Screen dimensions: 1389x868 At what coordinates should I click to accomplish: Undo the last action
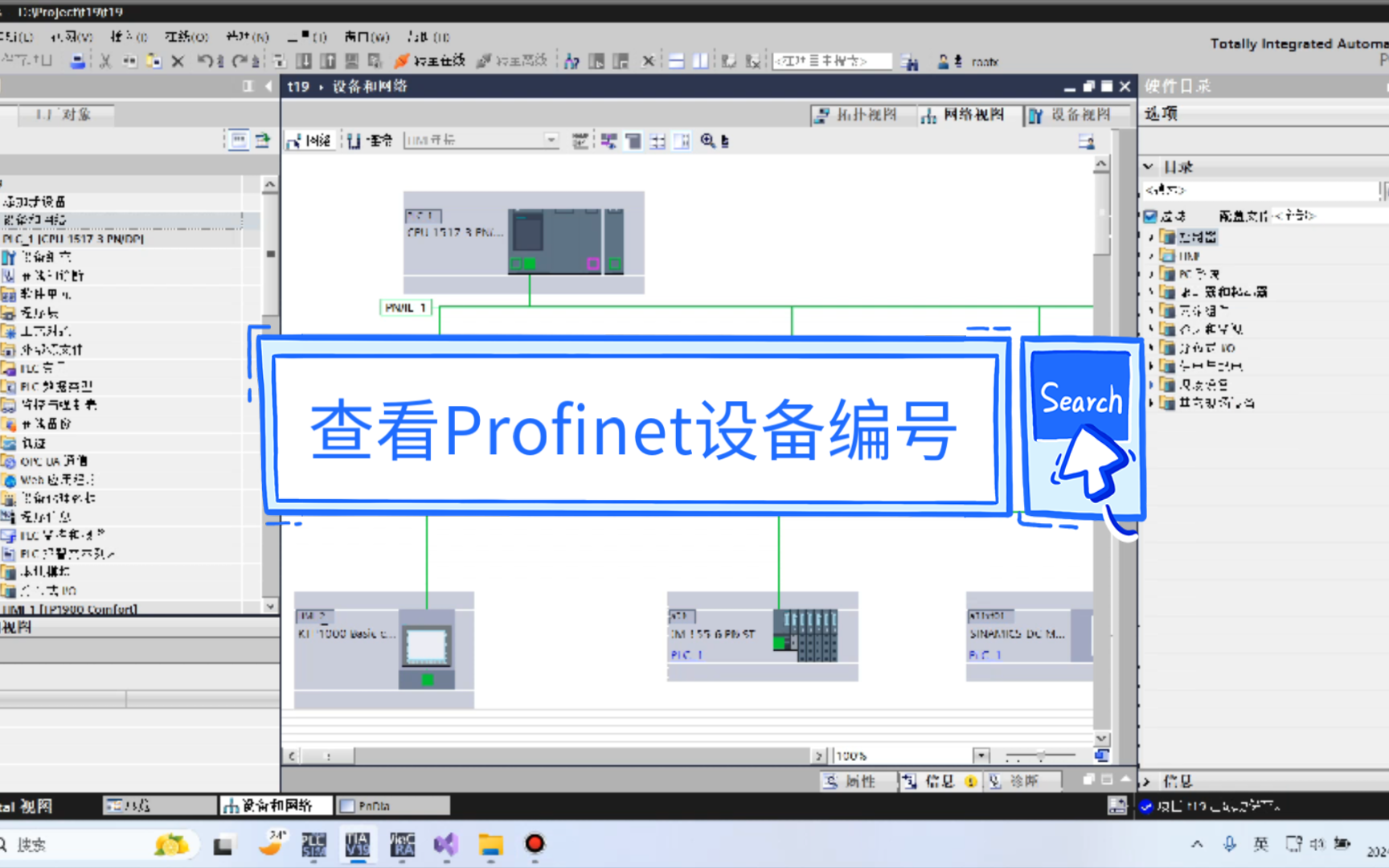click(x=205, y=61)
